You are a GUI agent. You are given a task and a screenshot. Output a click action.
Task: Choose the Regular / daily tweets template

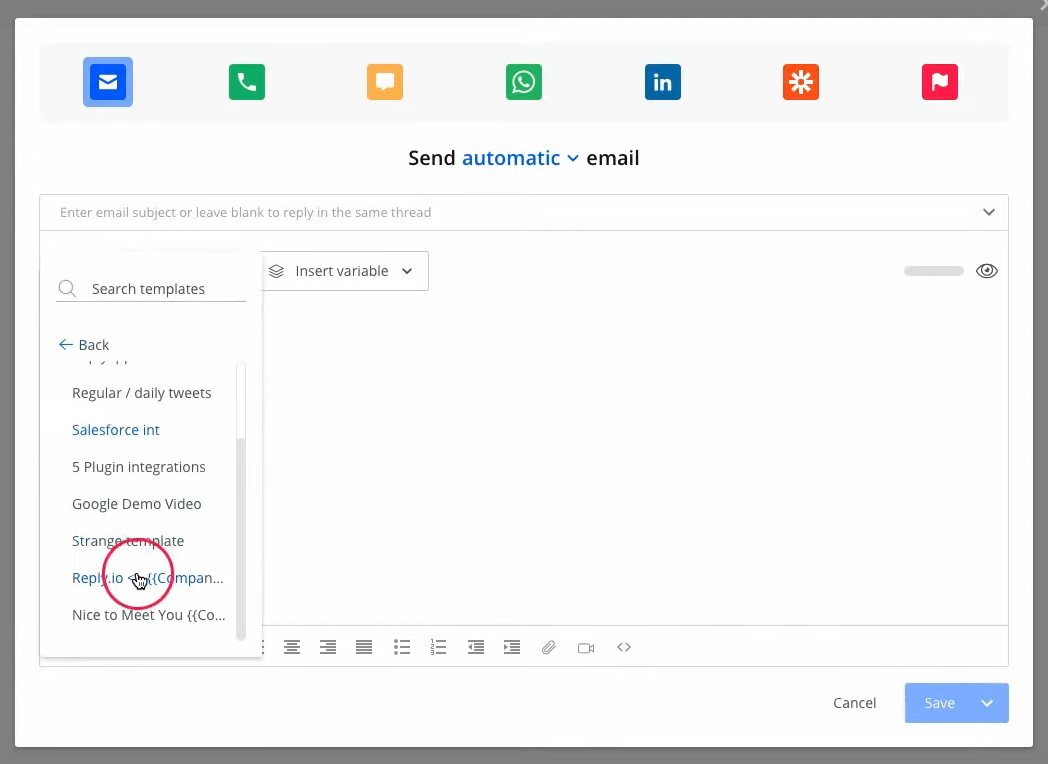click(x=142, y=393)
